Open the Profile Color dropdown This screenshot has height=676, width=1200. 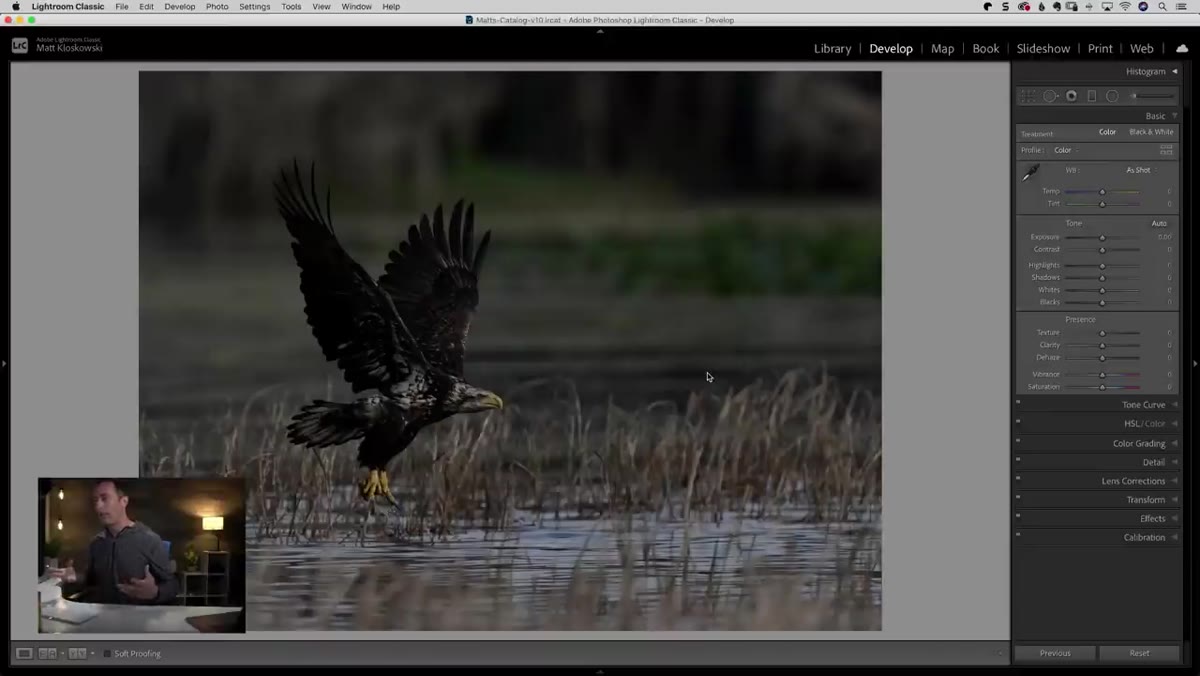(1066, 150)
